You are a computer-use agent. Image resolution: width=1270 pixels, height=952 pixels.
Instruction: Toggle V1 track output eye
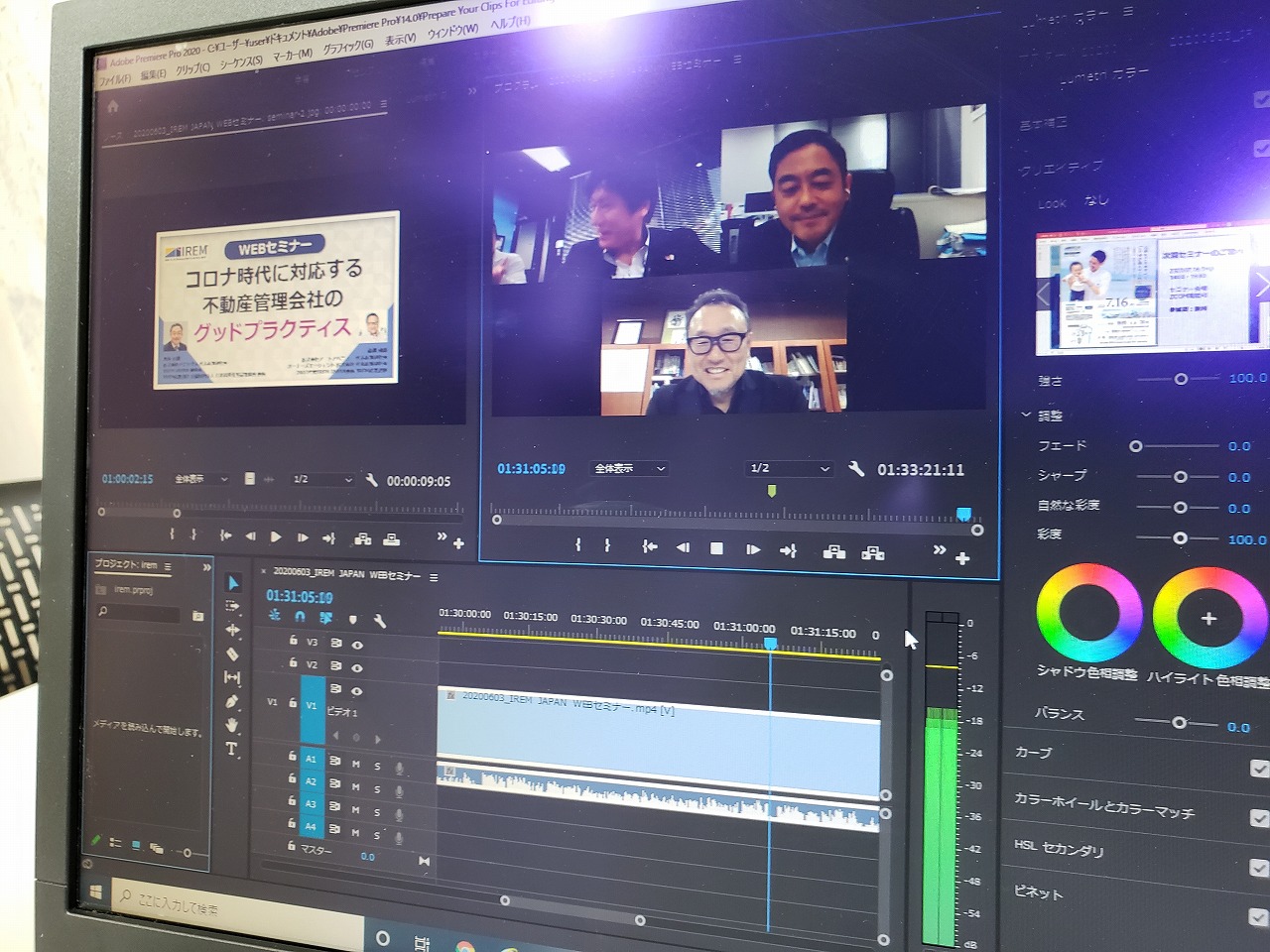click(x=357, y=691)
